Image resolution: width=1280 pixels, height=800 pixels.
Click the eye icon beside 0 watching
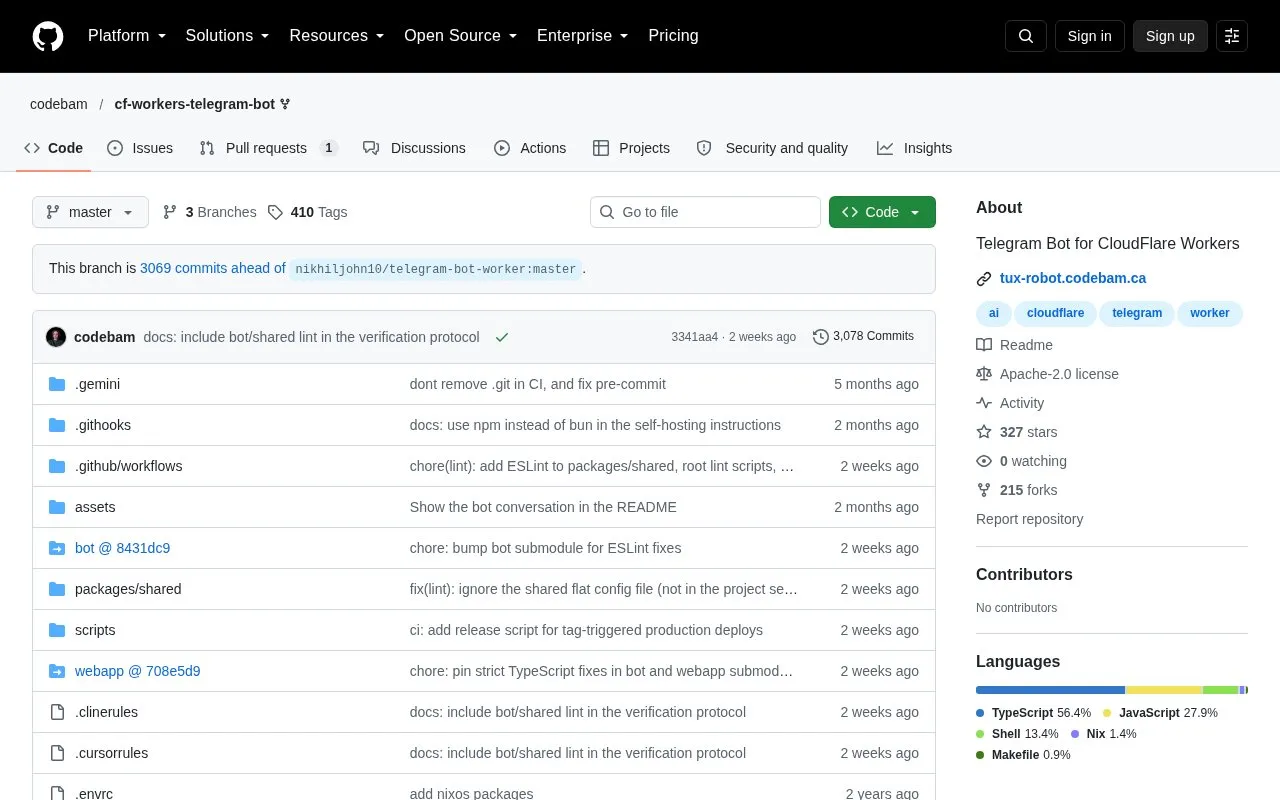tap(984, 461)
